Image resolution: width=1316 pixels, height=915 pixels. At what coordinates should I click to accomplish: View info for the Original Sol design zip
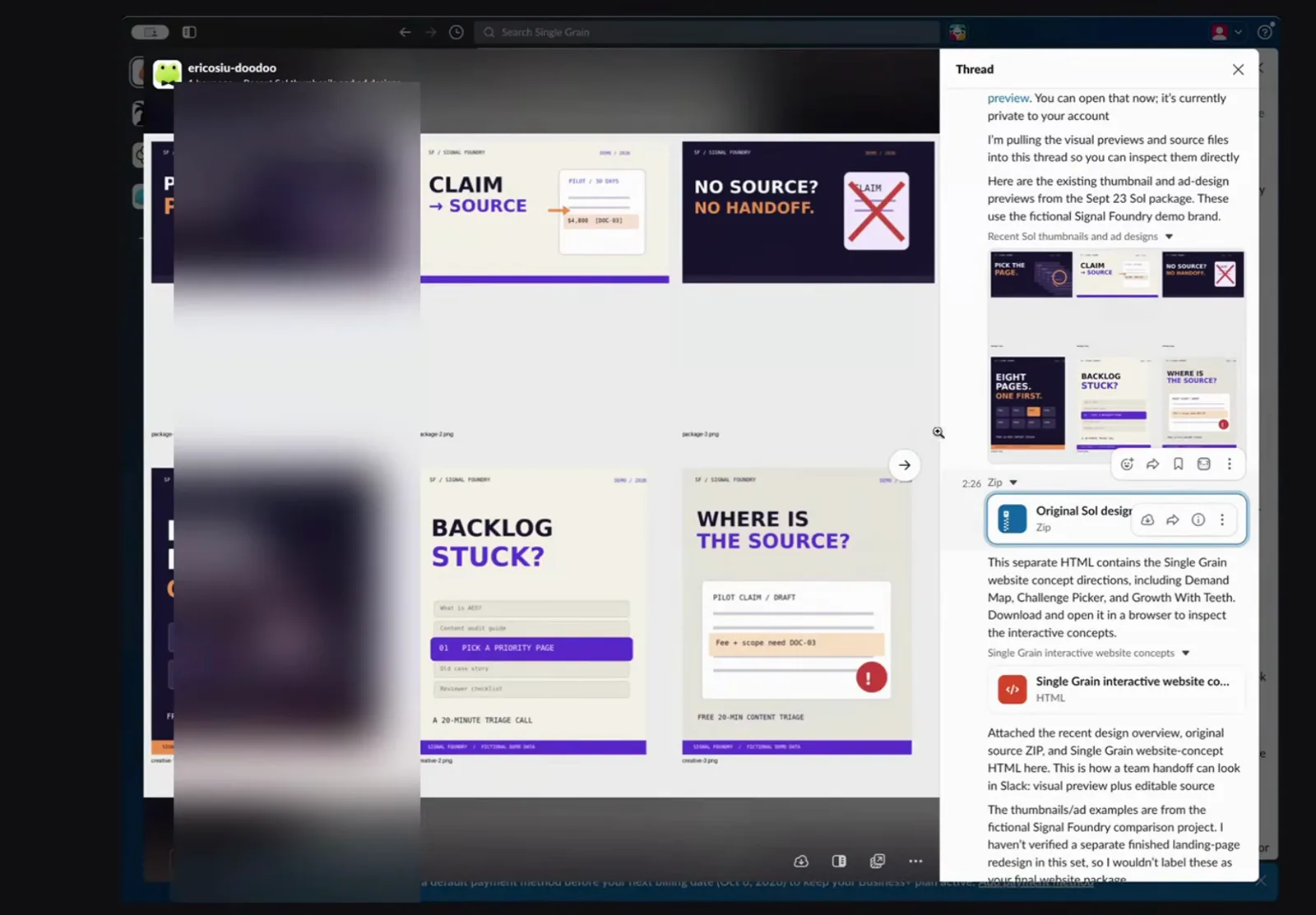click(1198, 520)
